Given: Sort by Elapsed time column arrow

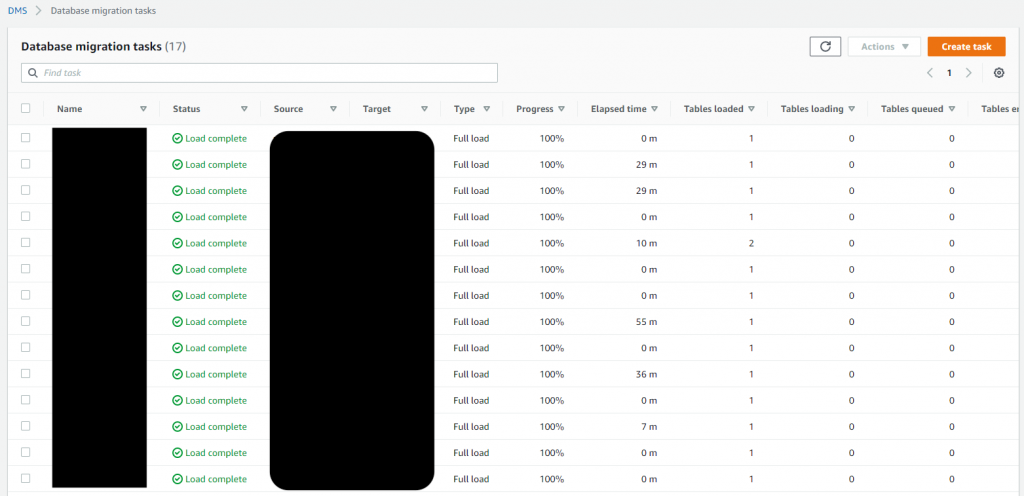Looking at the screenshot, I should [x=654, y=109].
